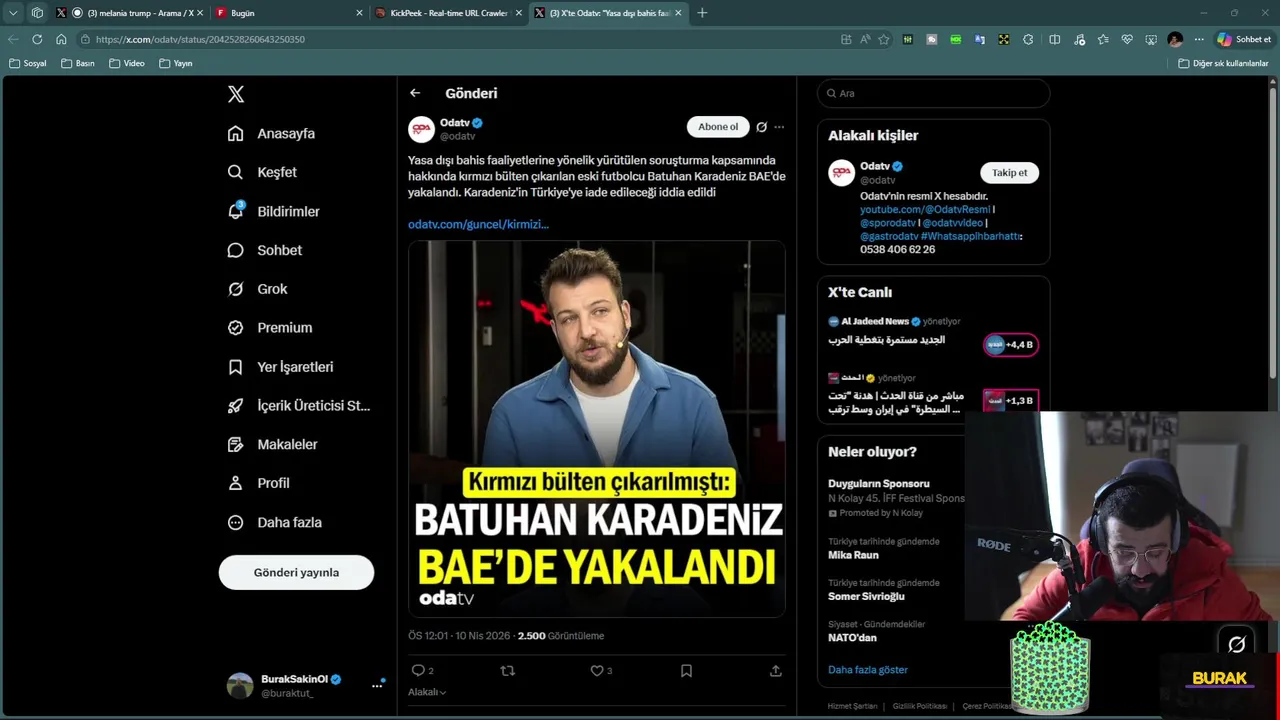Image resolution: width=1280 pixels, height=720 pixels.
Task: Go to Anasayfa in the sidebar
Action: pos(271,133)
